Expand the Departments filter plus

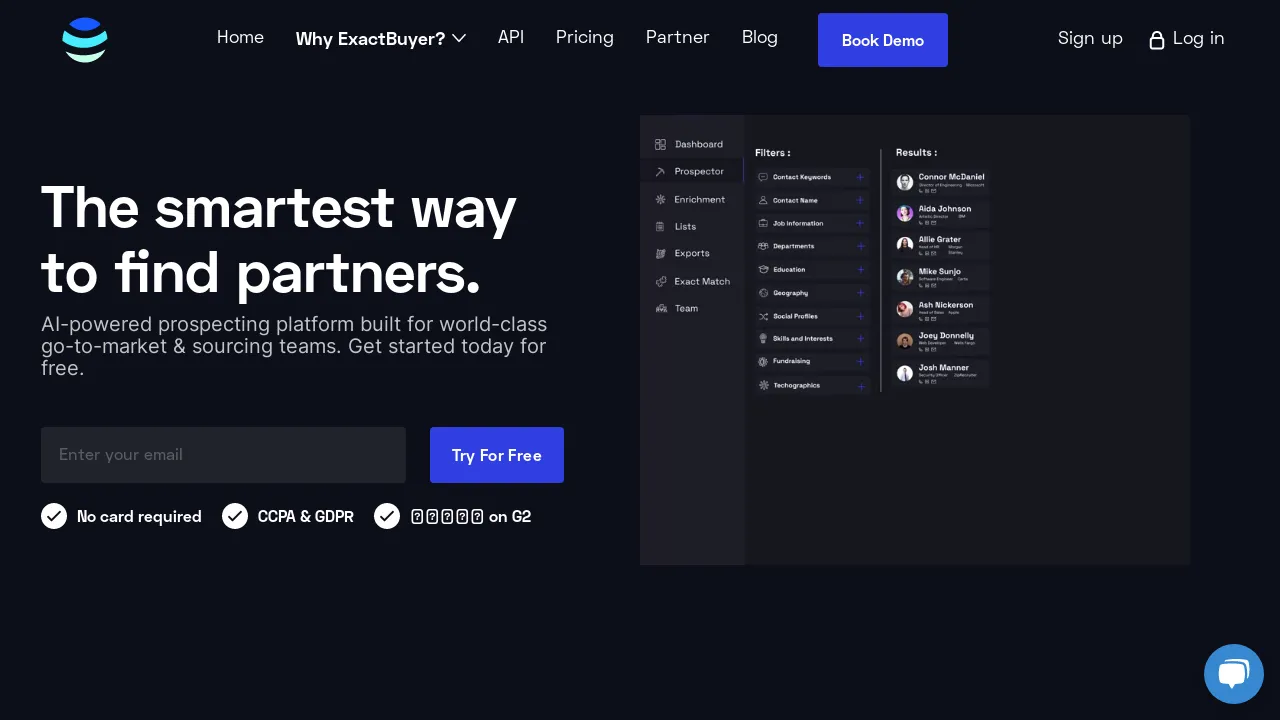(x=860, y=246)
